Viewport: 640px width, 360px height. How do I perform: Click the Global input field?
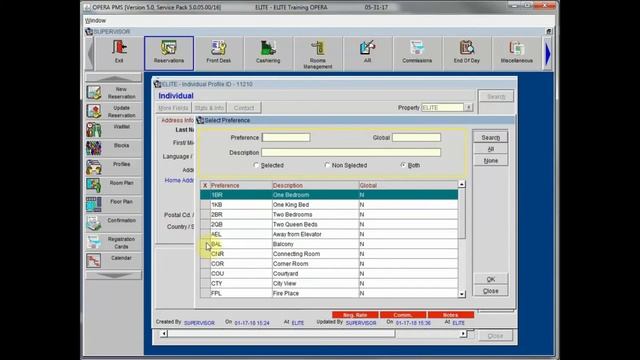(416, 138)
